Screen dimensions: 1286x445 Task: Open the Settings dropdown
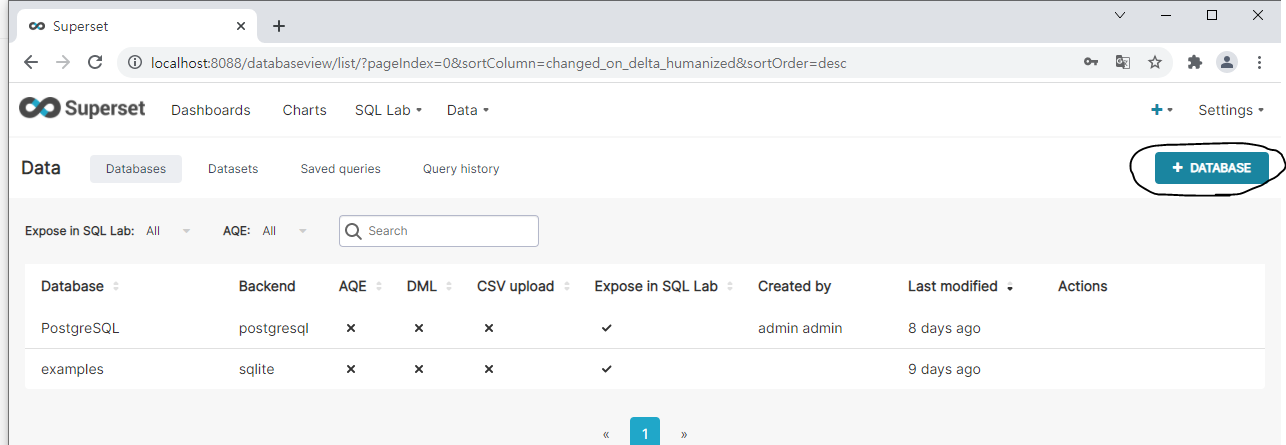(1231, 110)
